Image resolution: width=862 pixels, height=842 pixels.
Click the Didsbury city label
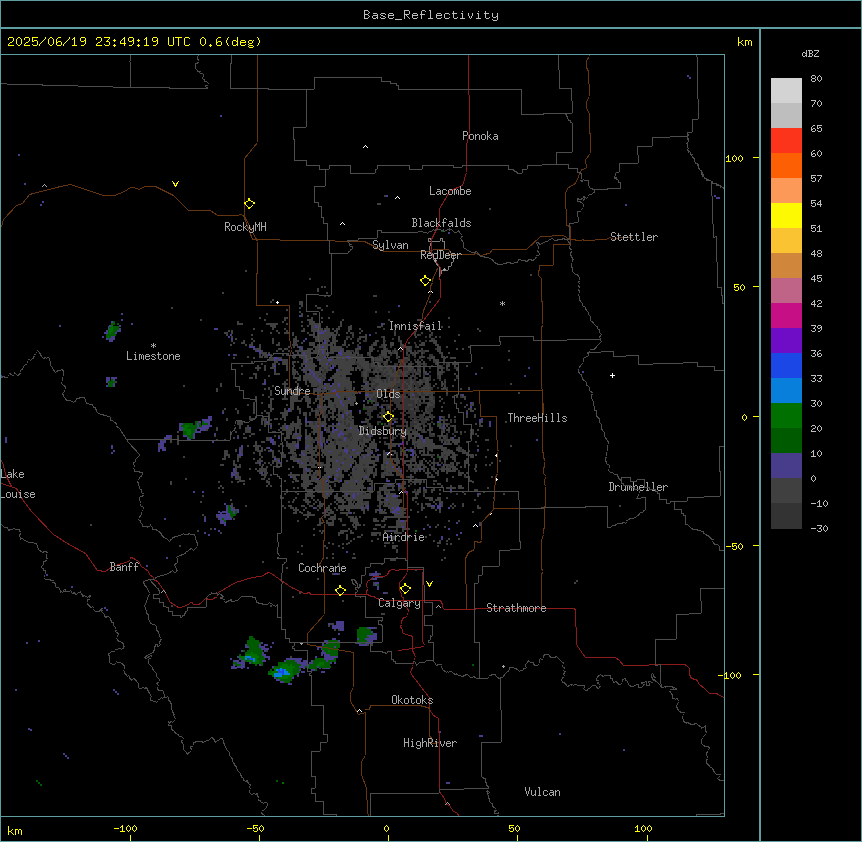click(383, 431)
